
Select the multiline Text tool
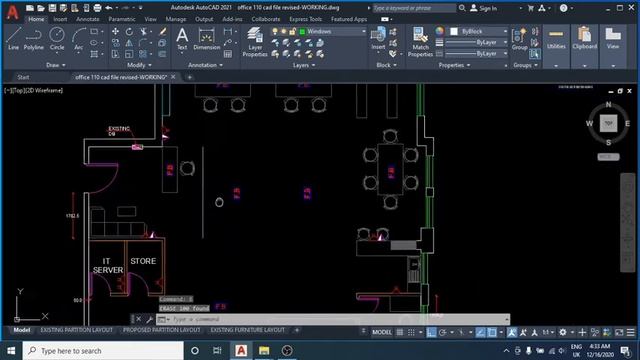point(182,39)
